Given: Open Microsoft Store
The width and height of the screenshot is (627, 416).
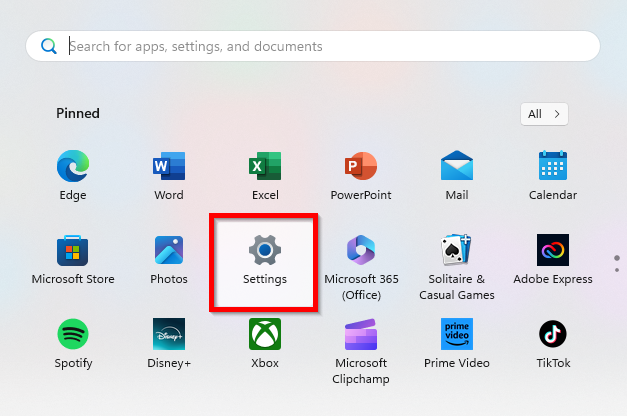Looking at the screenshot, I should coord(73,259).
